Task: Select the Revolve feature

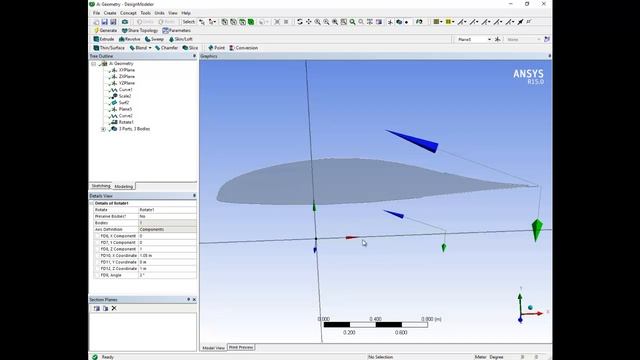Action: click(x=129, y=39)
